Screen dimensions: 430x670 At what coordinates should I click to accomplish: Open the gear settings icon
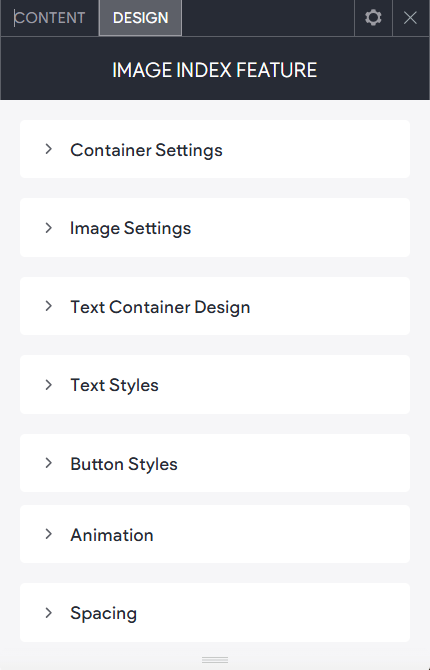373,18
